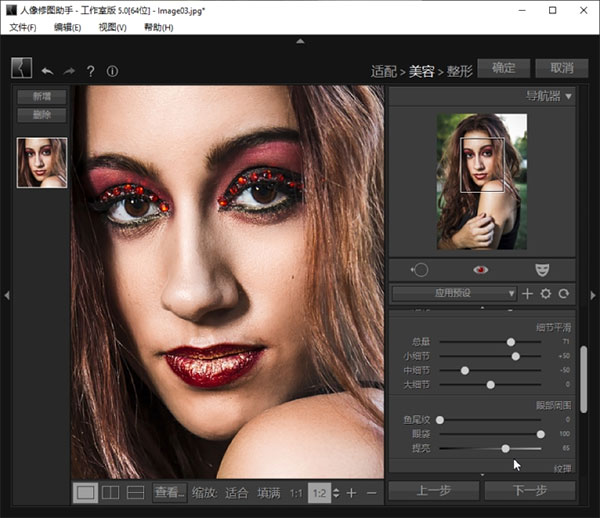The height and width of the screenshot is (518, 600).
Task: Collapse the 导航器 navigator panel
Action: click(x=569, y=96)
